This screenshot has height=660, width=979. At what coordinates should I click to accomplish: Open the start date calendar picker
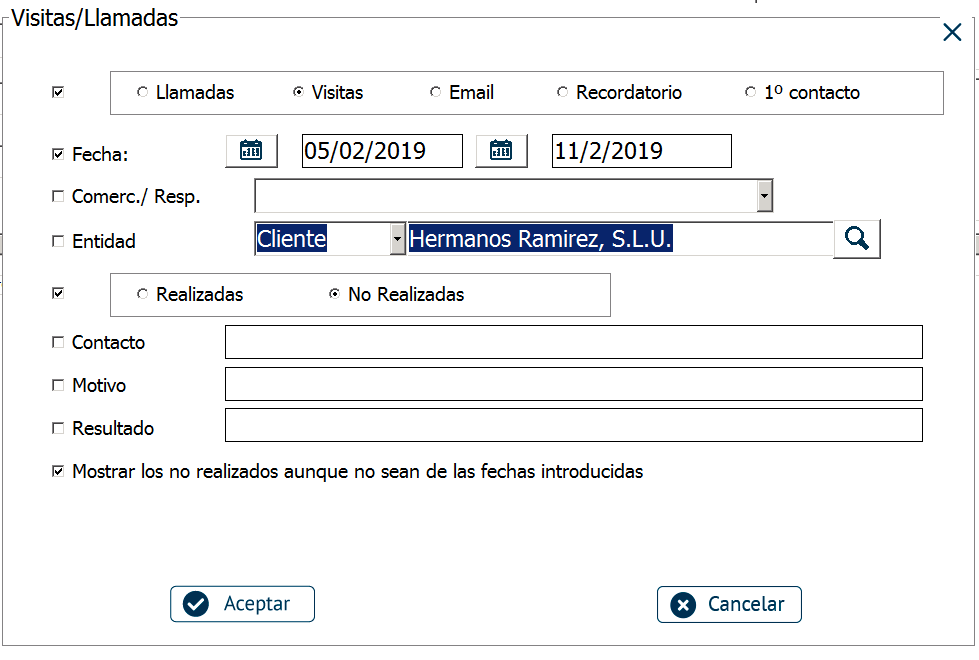point(251,151)
